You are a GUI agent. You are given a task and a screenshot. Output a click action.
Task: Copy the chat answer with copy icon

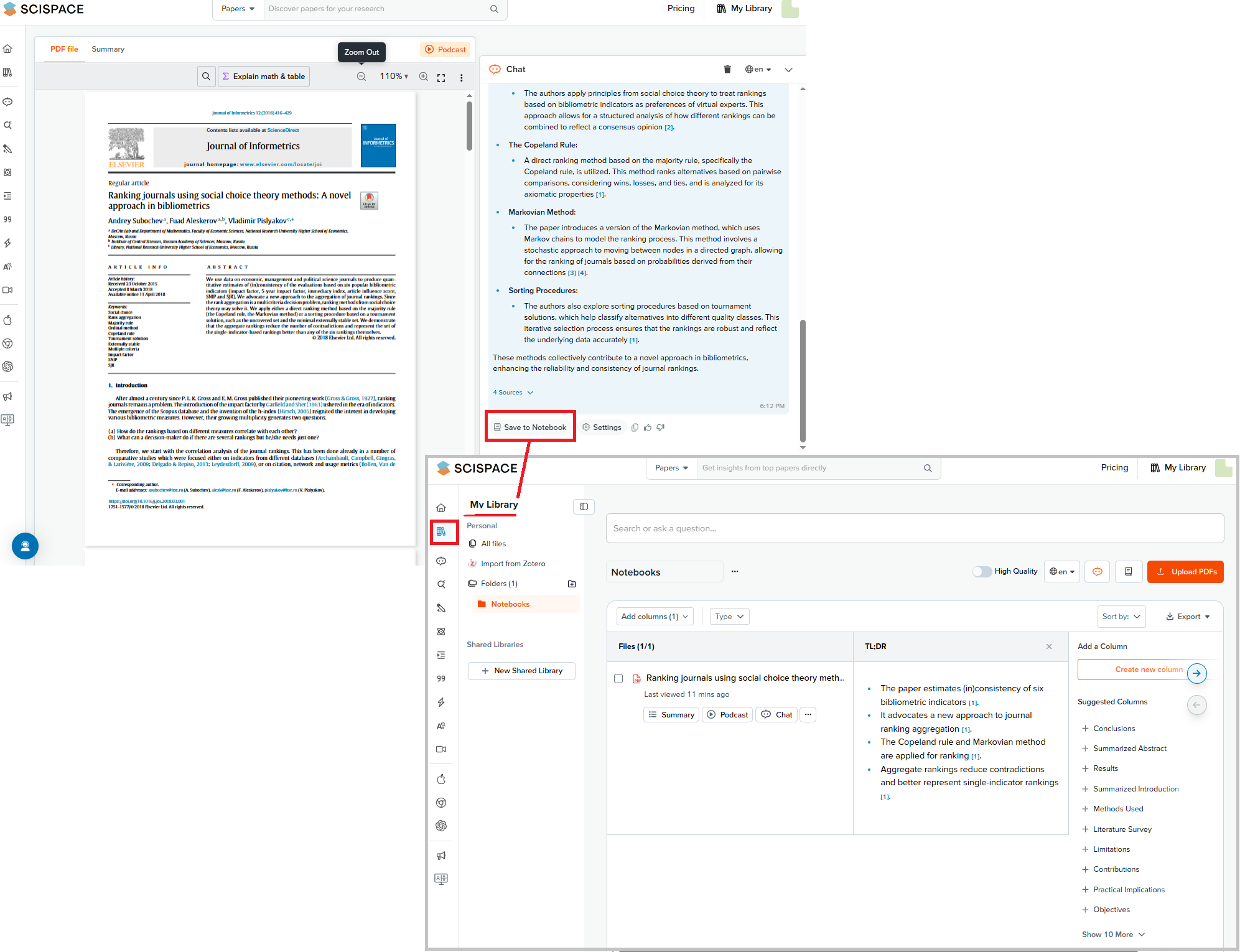click(635, 427)
